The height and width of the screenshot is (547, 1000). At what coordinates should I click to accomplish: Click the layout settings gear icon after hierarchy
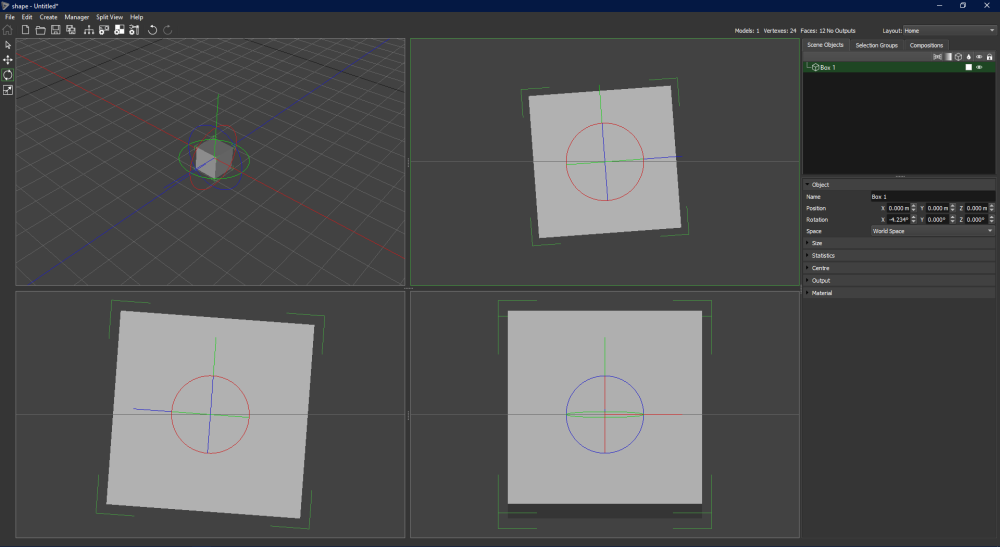pyautogui.click(x=104, y=30)
